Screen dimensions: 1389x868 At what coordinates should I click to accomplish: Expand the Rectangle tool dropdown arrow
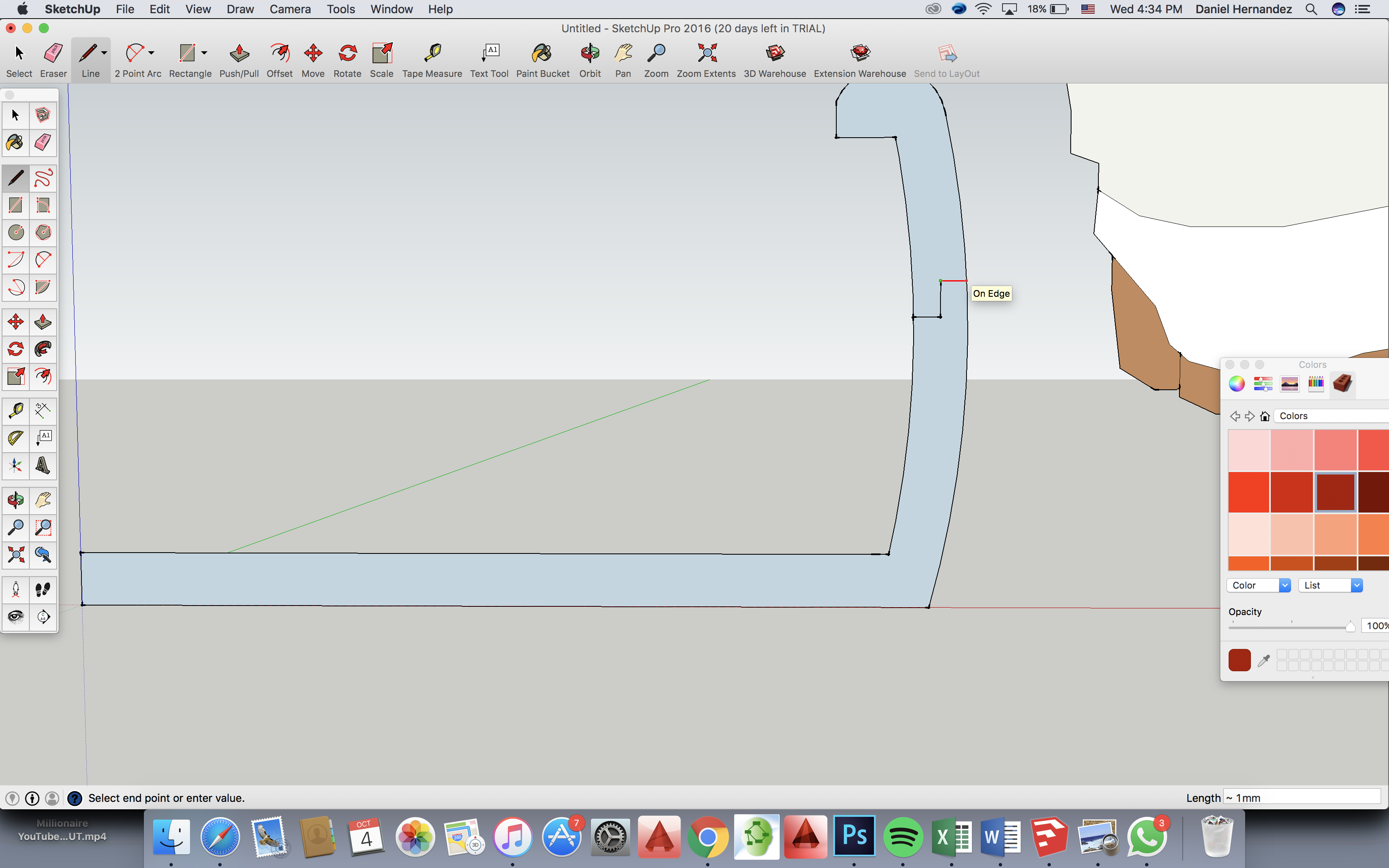click(x=204, y=53)
